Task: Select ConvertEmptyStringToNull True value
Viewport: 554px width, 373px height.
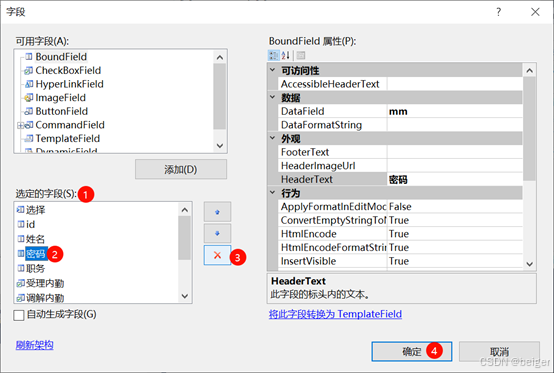Action: pyautogui.click(x=455, y=220)
